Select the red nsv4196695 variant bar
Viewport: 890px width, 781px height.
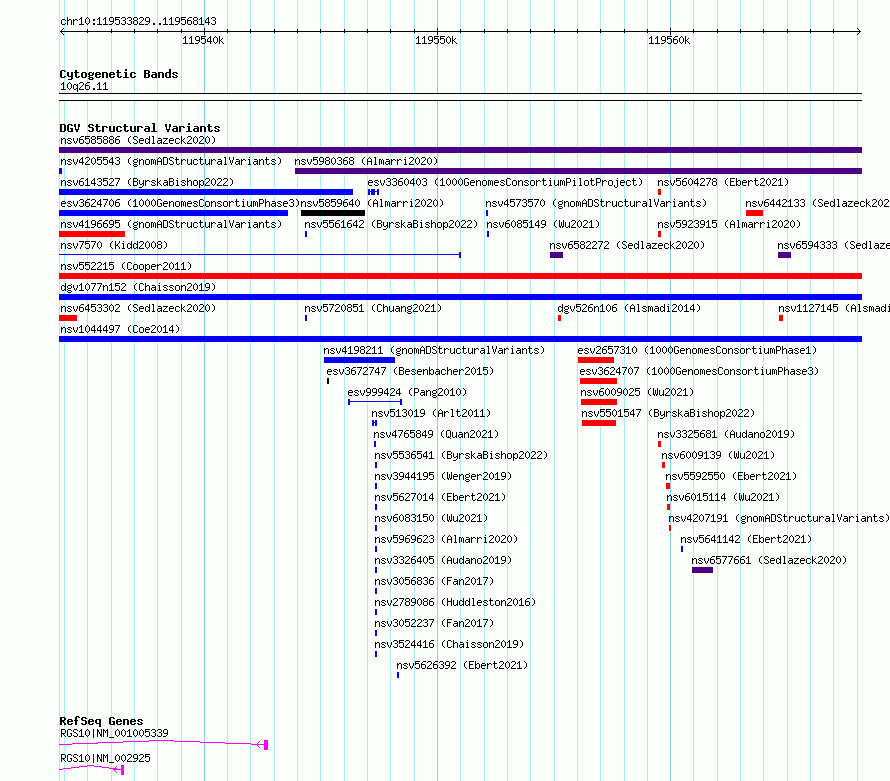point(92,234)
